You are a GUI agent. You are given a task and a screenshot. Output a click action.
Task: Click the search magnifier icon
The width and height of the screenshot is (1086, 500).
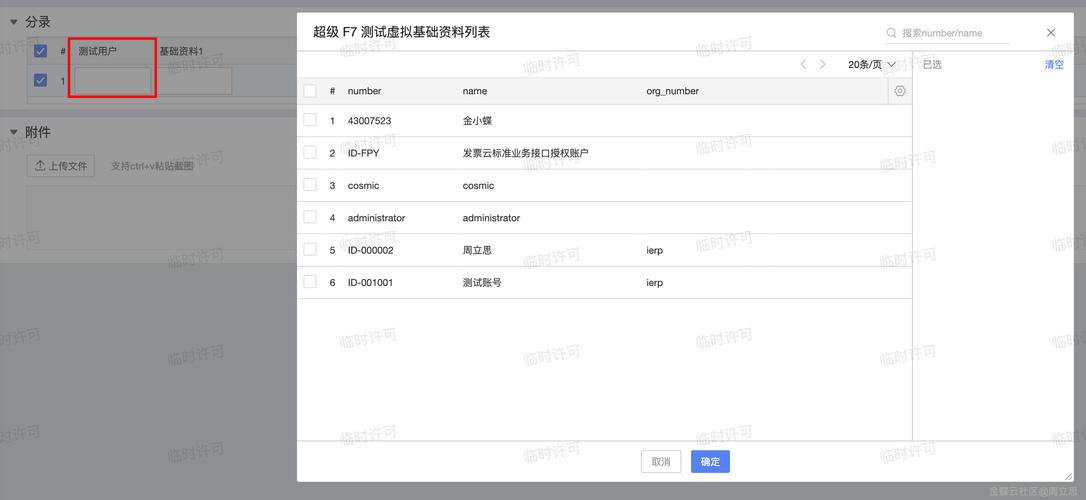click(892, 33)
